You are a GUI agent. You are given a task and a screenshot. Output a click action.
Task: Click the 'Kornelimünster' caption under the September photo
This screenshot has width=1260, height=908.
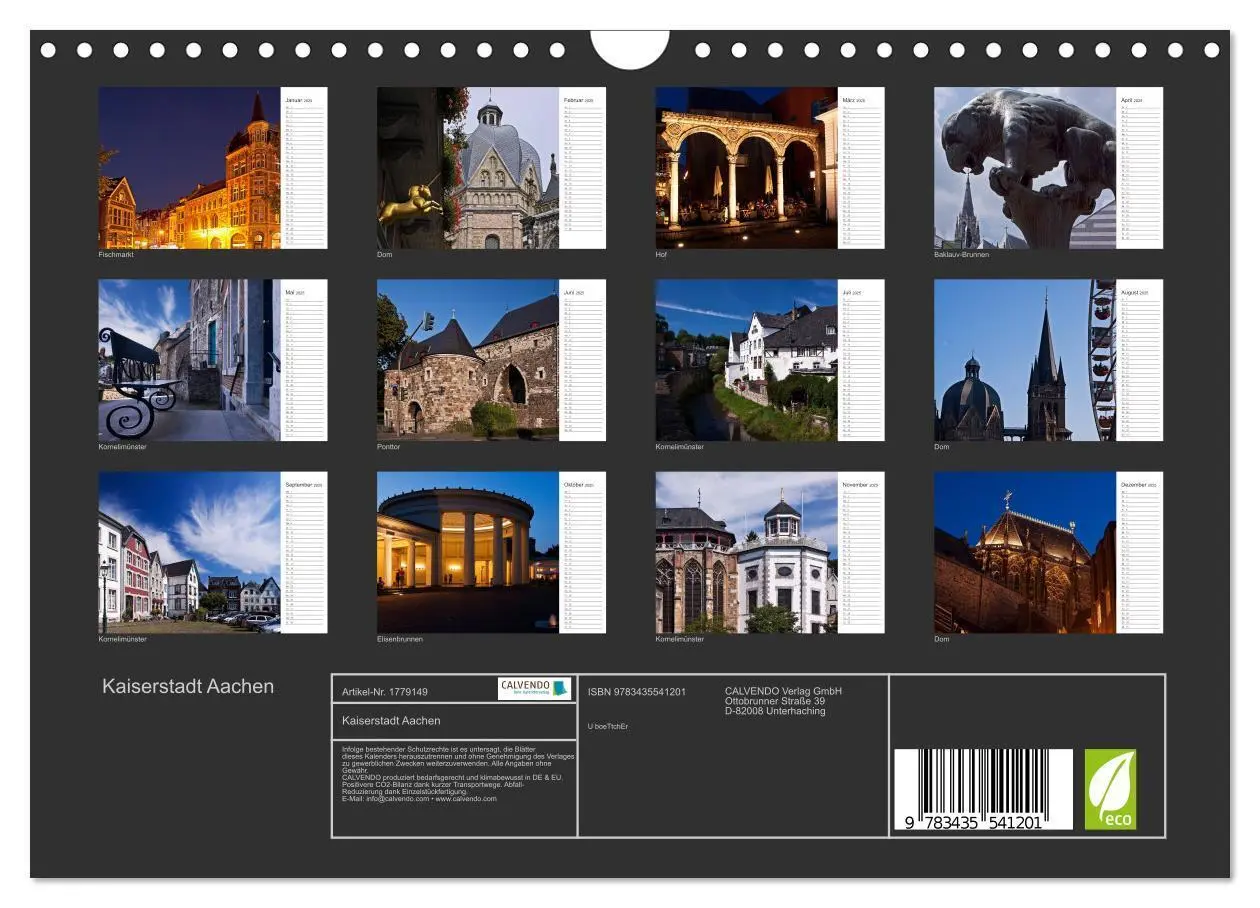tap(122, 639)
